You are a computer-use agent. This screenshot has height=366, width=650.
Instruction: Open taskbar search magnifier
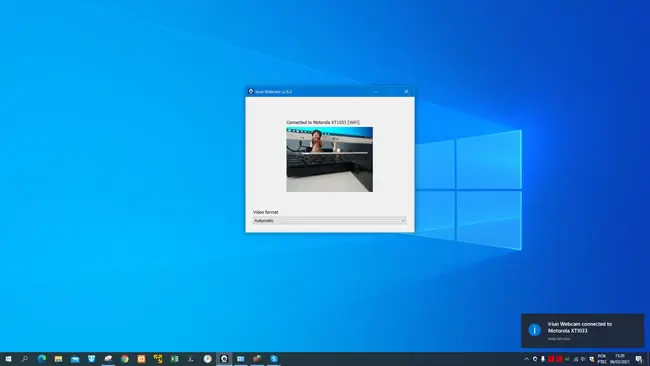(x=25, y=359)
